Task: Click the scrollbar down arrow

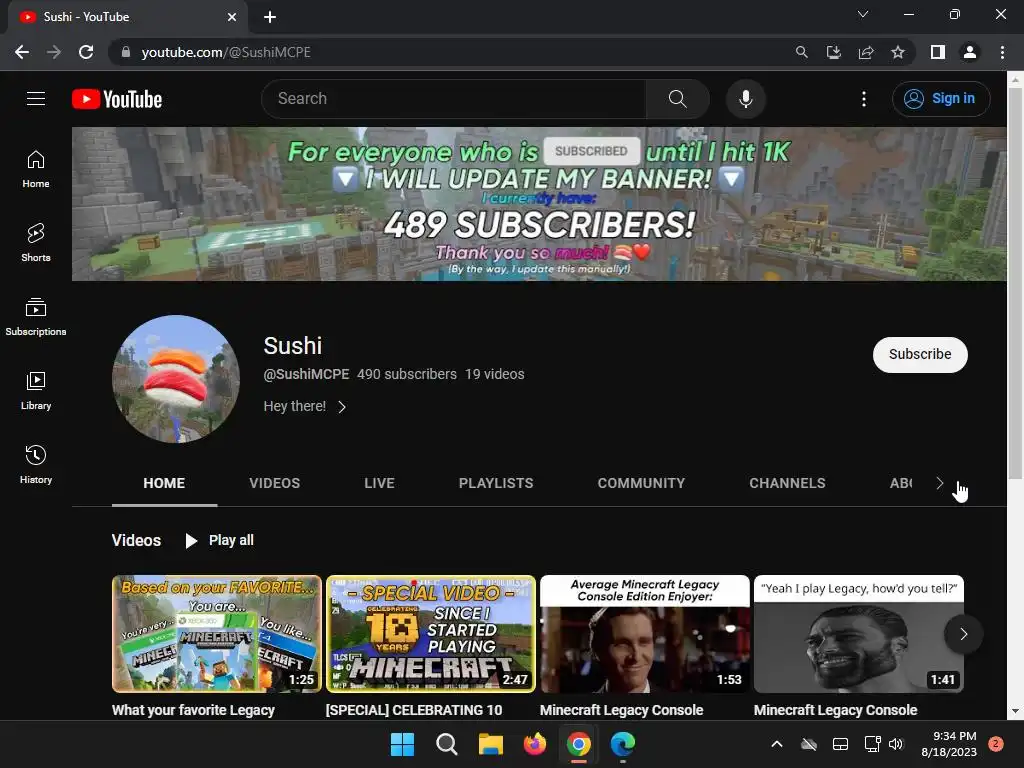Action: pyautogui.click(x=1015, y=711)
